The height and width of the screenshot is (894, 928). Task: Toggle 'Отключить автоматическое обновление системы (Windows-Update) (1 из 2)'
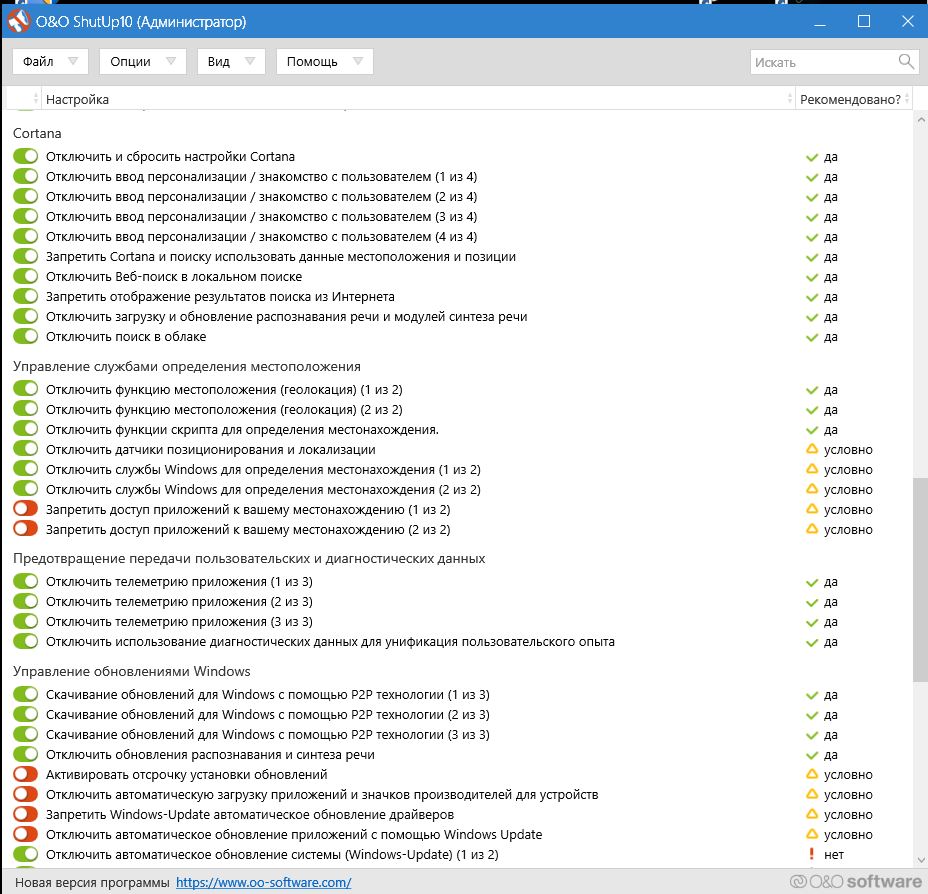coord(25,854)
